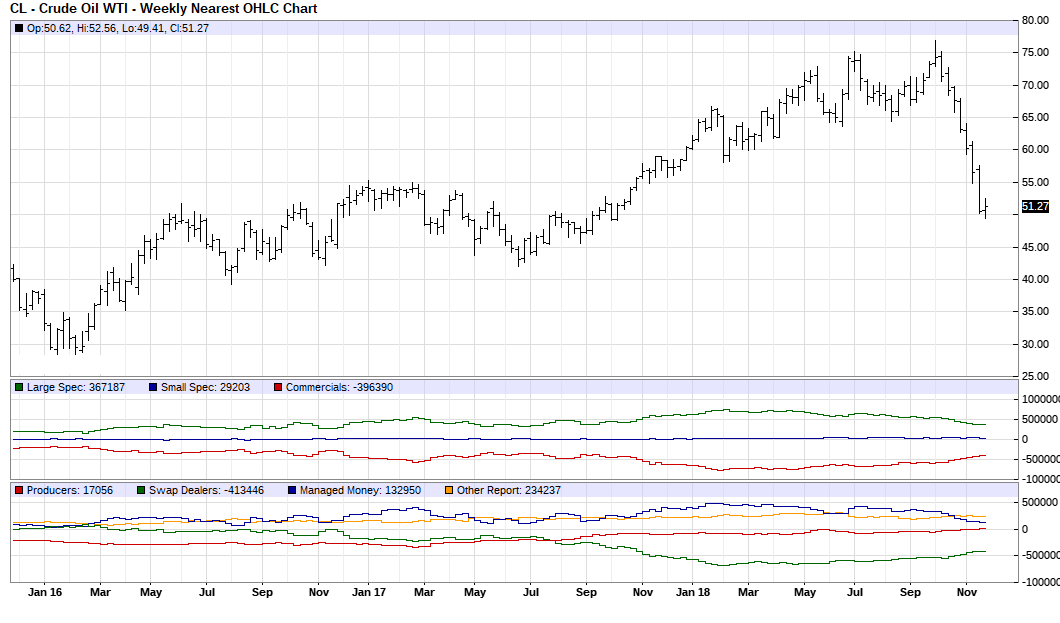Screen dimensions: 1060x623
Task: Click the navy Managed Money legend marker
Action: [290, 491]
